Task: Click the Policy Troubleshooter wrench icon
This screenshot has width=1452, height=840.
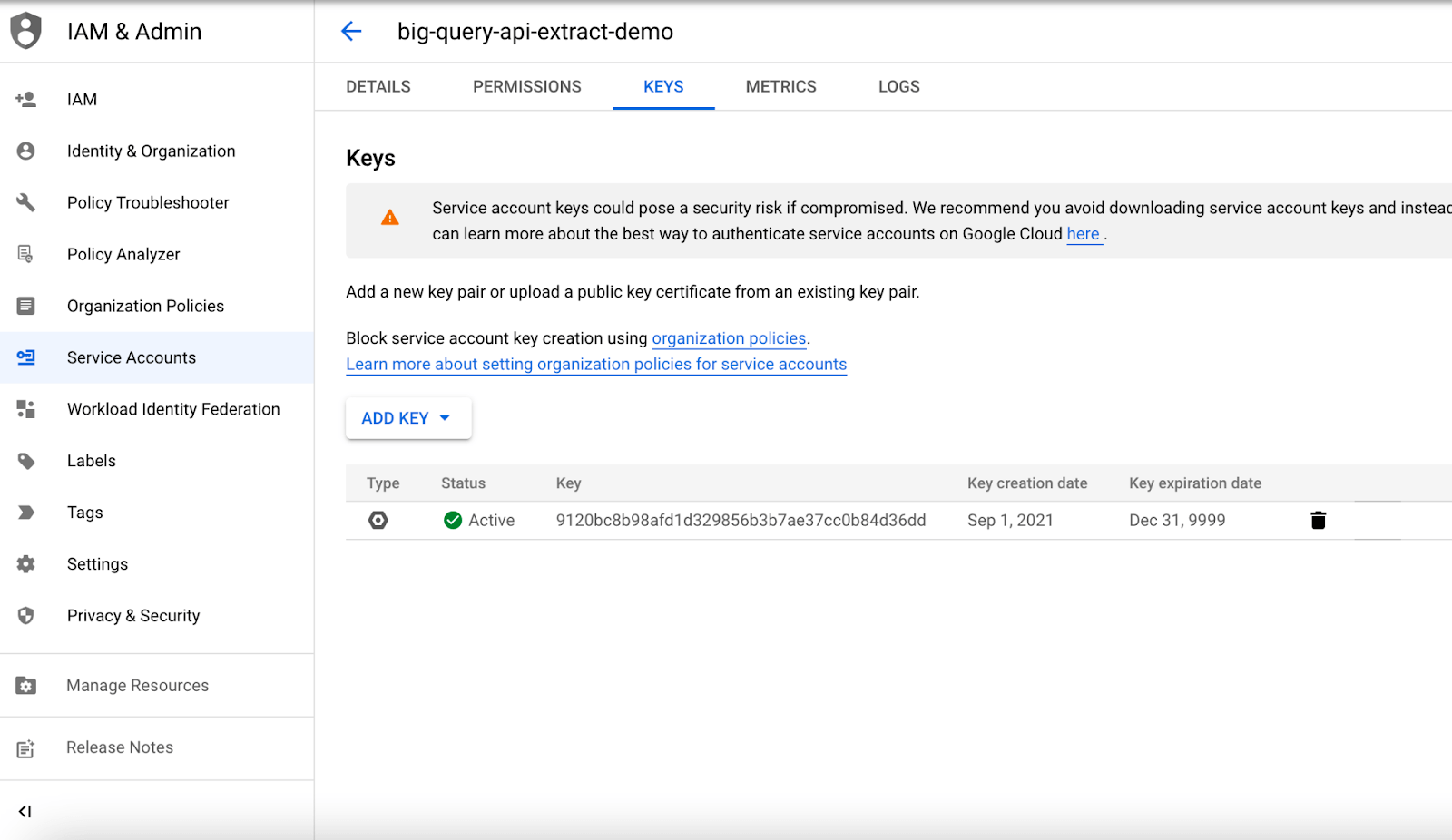Action: point(26,202)
